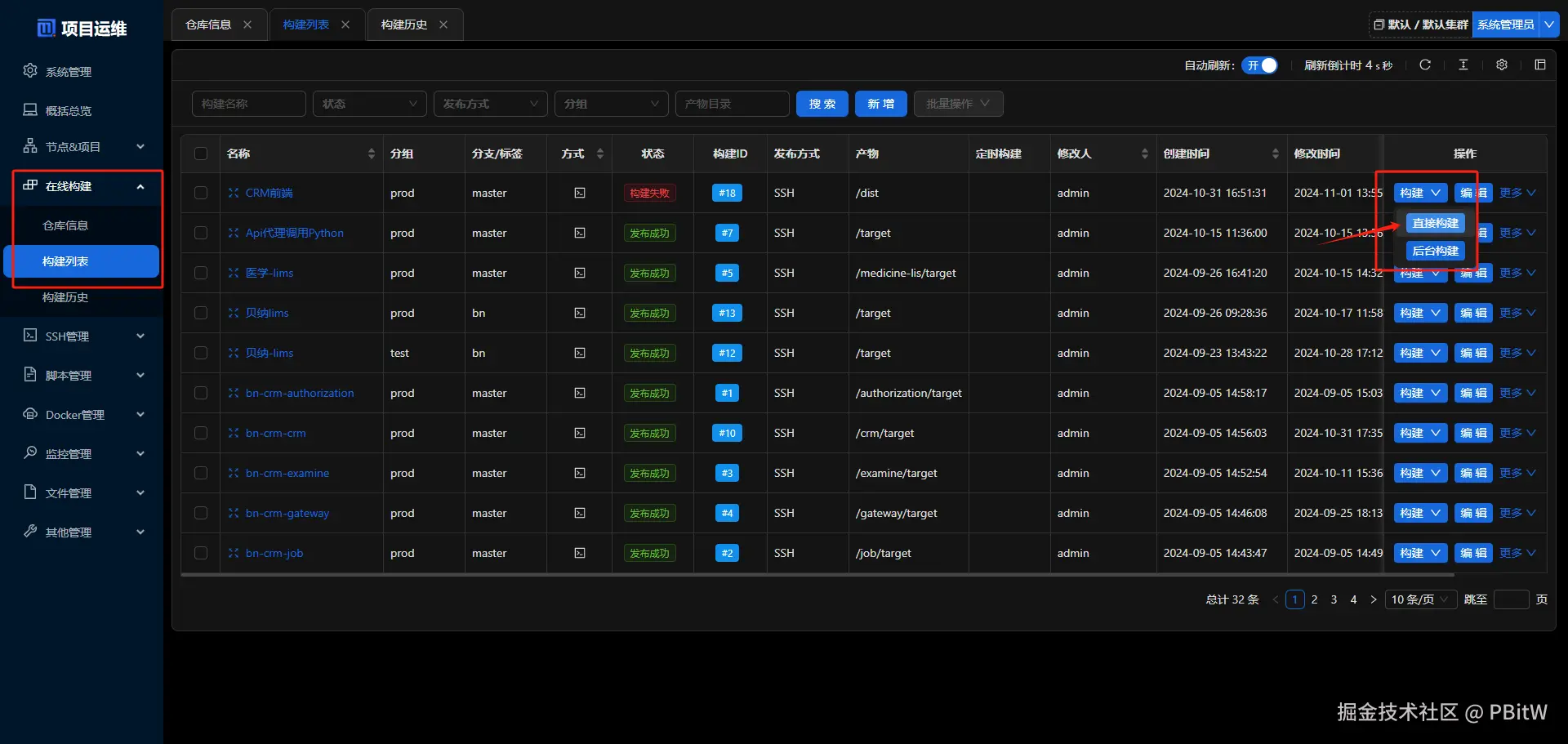Click the layout icon at the toolbar's end
This screenshot has width=1568, height=744.
click(x=1540, y=65)
